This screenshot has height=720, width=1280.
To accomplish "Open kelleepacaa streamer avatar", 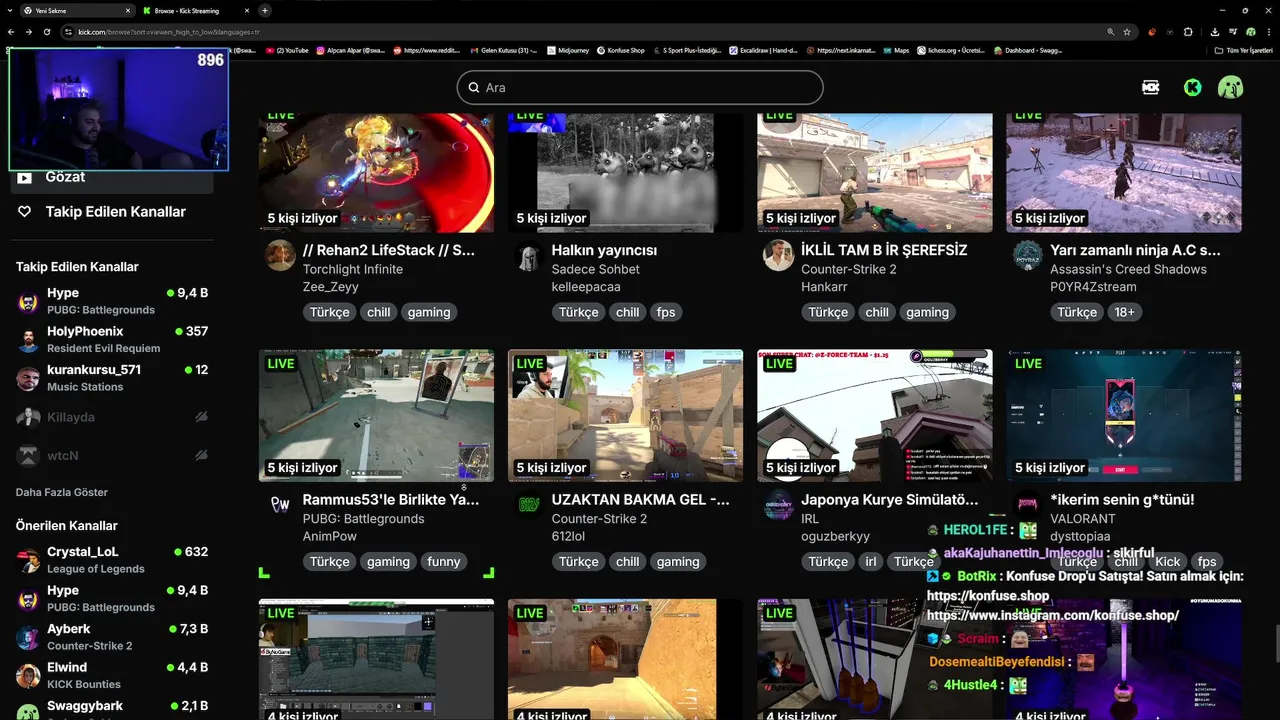I will point(529,255).
